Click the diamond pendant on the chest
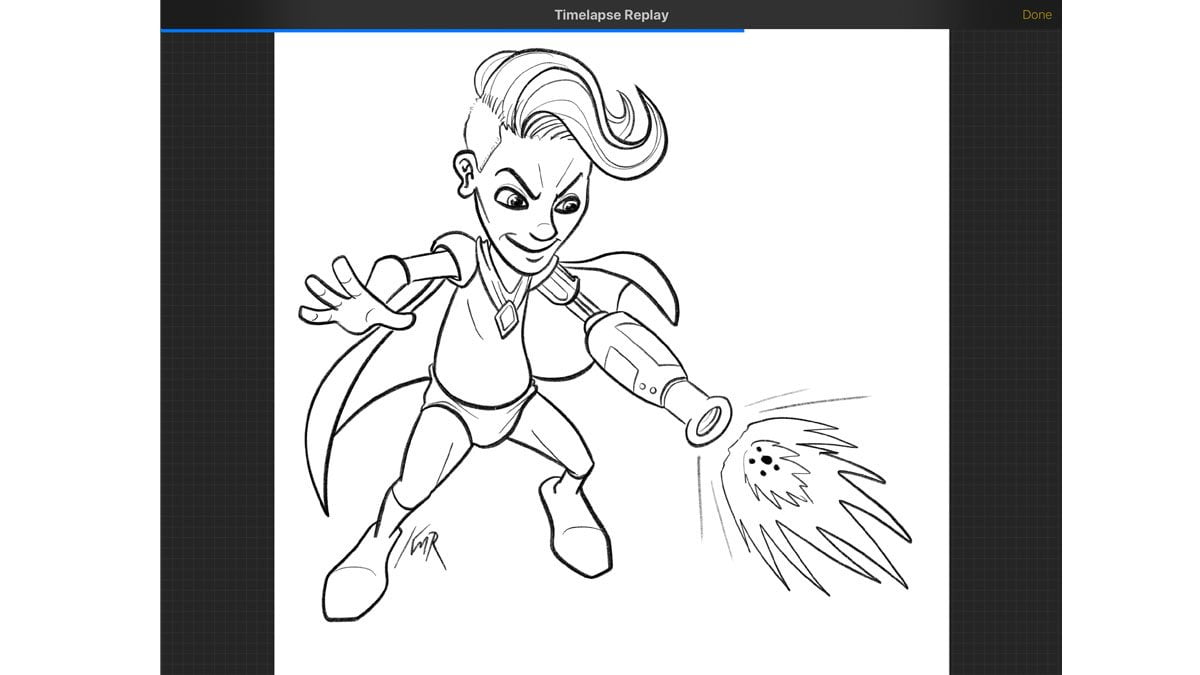 click(x=507, y=320)
